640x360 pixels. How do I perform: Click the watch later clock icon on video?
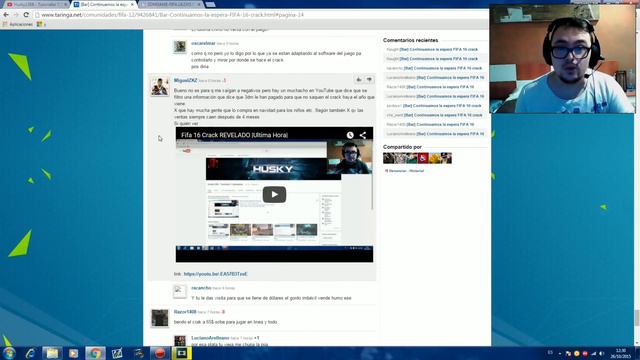click(x=350, y=135)
